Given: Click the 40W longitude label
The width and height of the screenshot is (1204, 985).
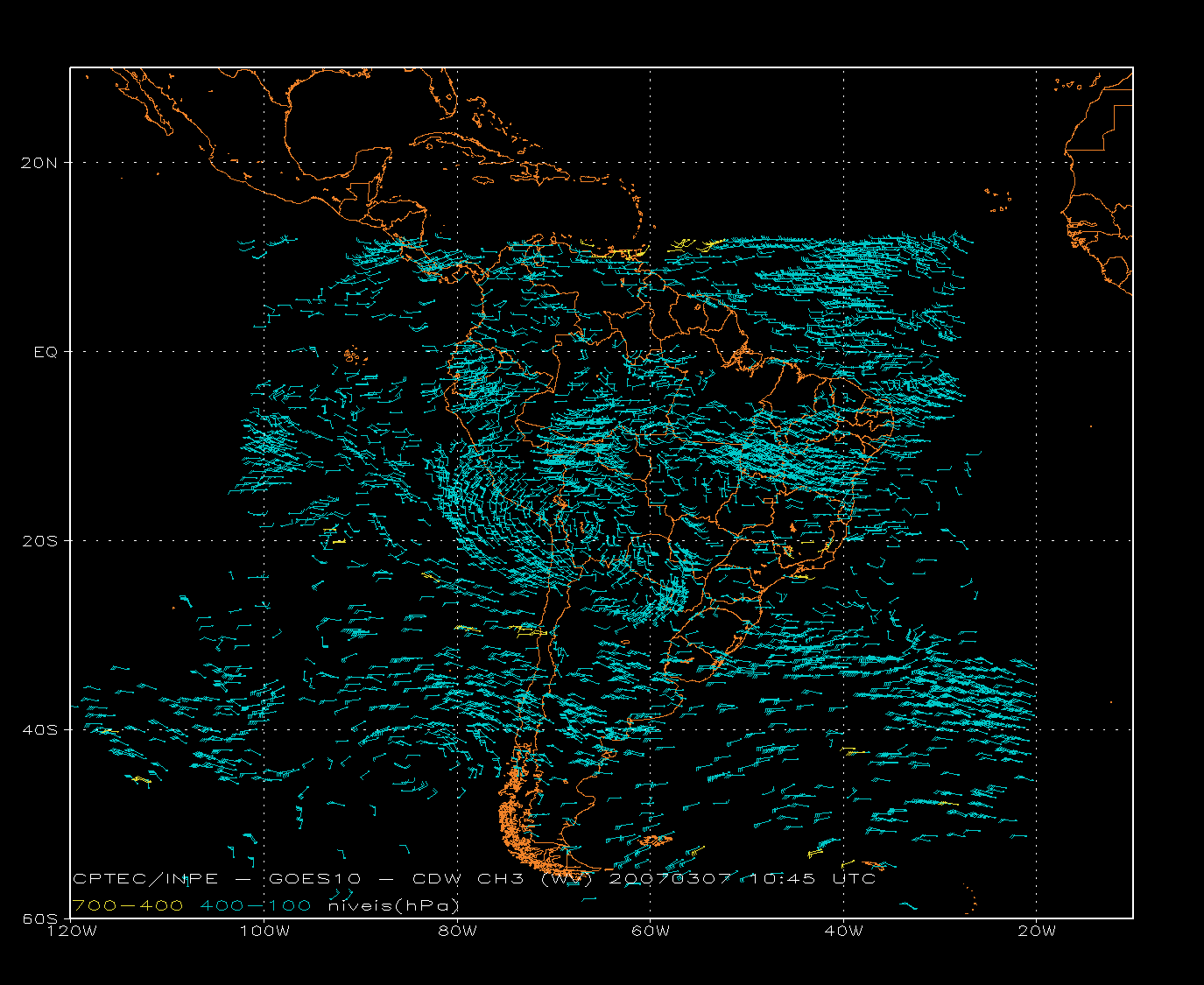Looking at the screenshot, I should [843, 931].
